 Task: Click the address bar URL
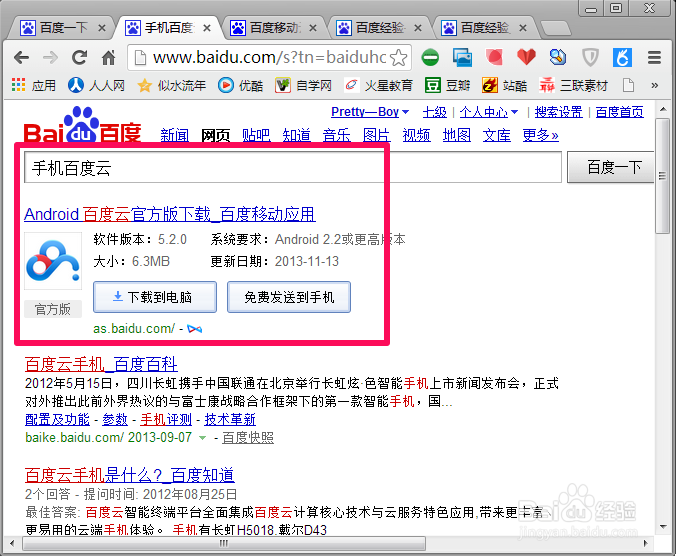click(270, 57)
